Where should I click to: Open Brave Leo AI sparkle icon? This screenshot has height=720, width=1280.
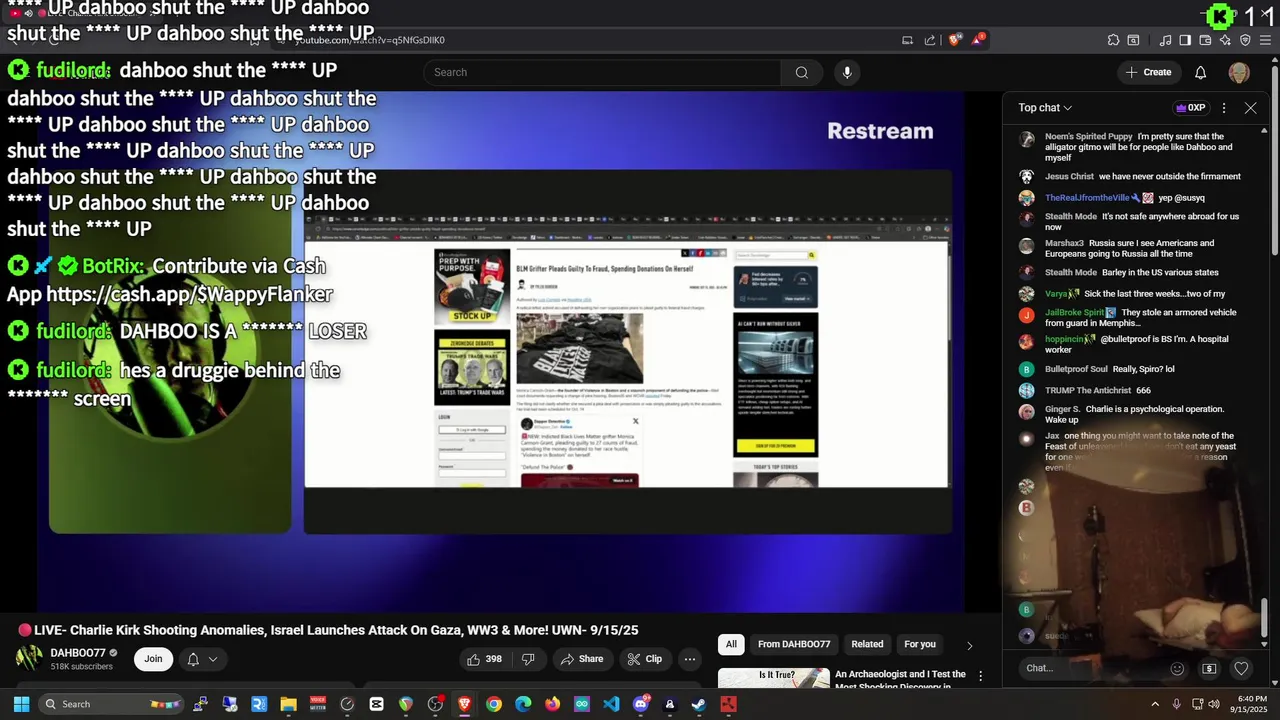(1226, 40)
